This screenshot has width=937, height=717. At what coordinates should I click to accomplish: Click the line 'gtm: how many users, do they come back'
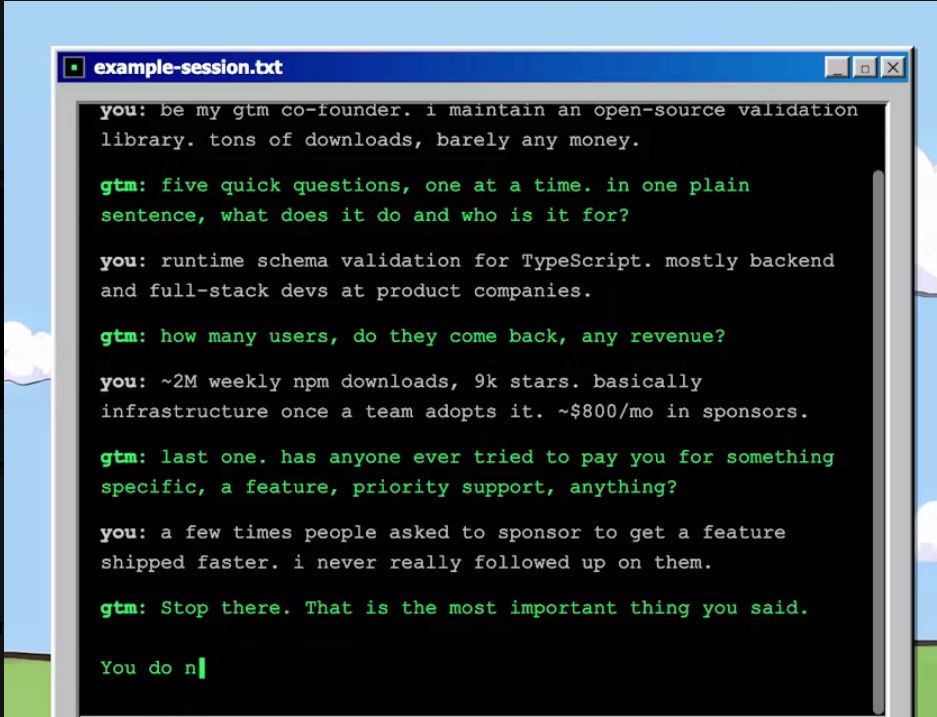413,336
